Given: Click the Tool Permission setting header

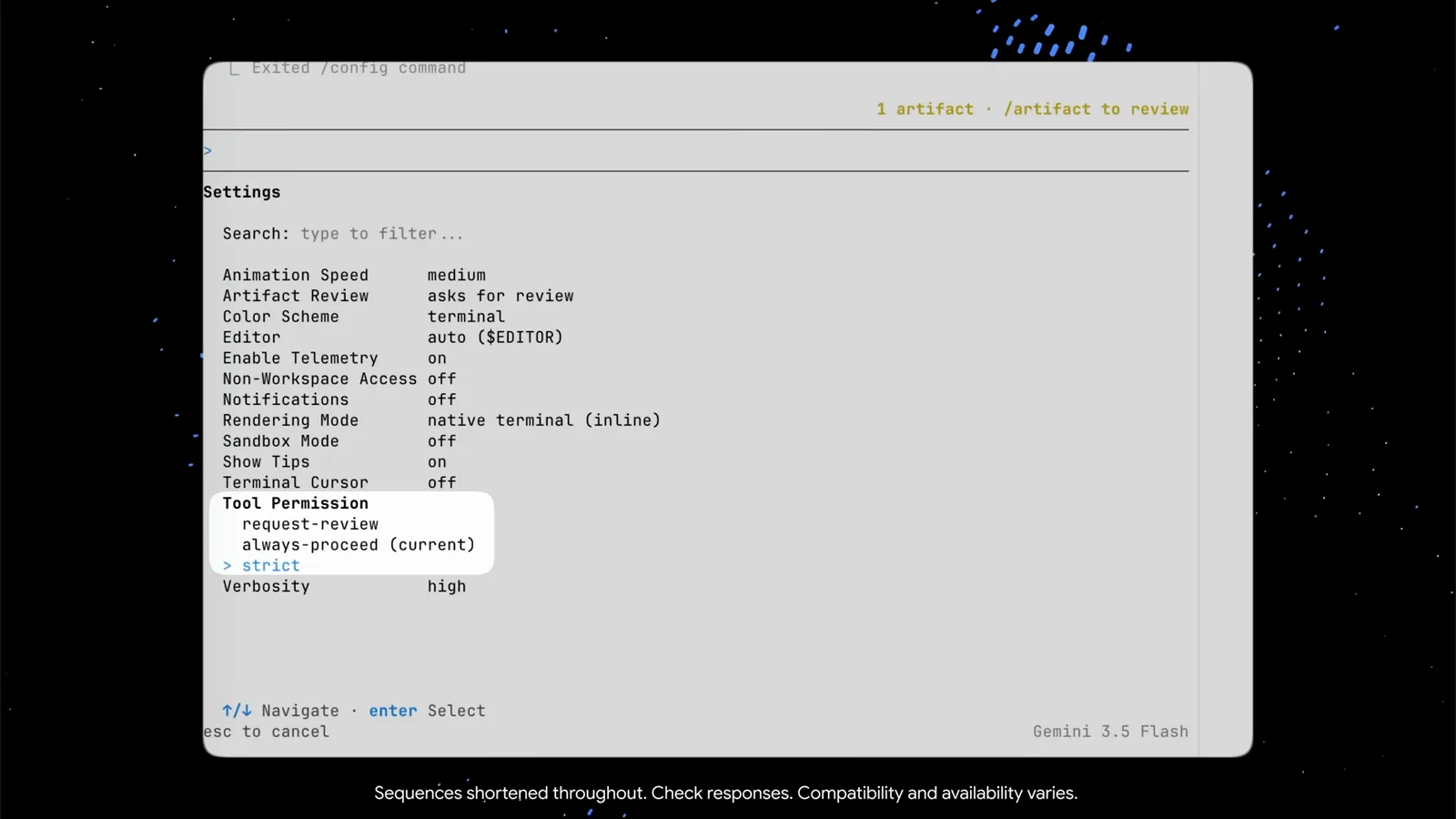Looking at the screenshot, I should pos(296,503).
